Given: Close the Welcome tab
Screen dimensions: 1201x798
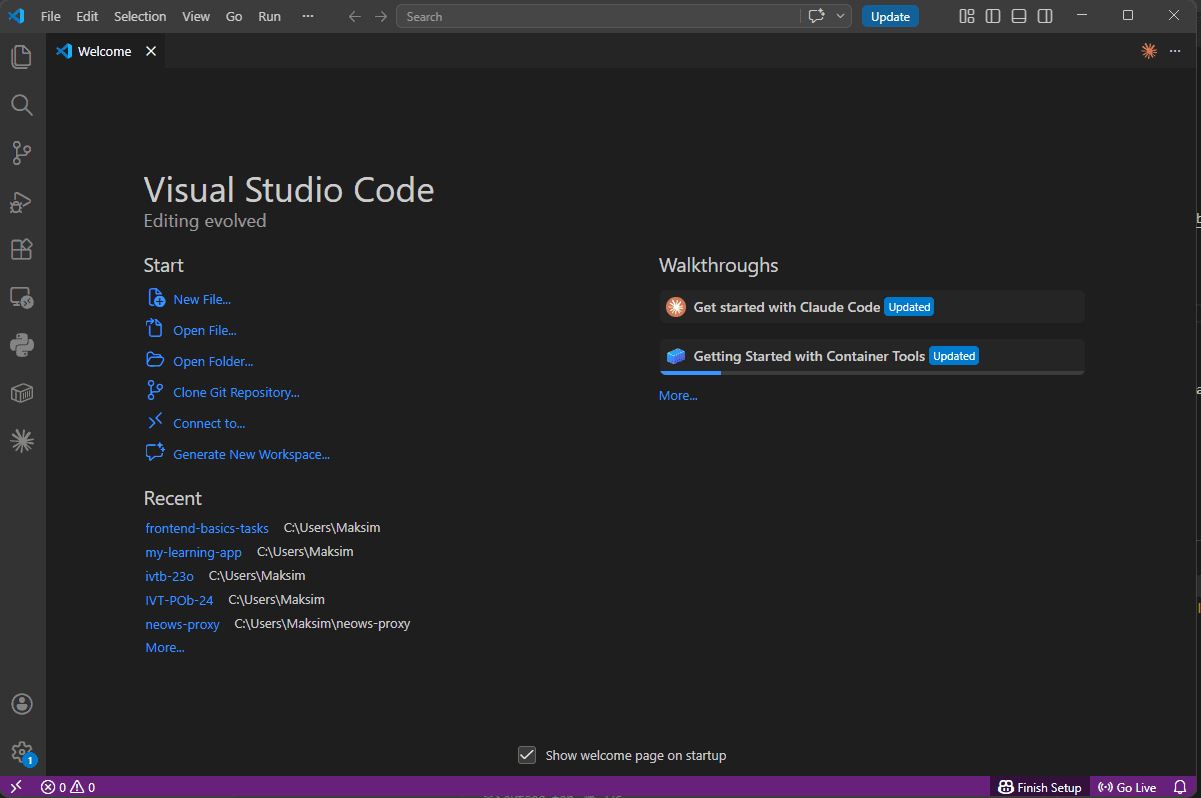Looking at the screenshot, I should (151, 51).
